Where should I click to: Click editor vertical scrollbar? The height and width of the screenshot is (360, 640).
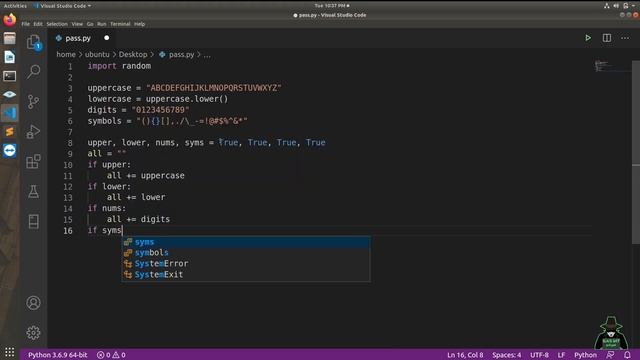tap(636, 152)
